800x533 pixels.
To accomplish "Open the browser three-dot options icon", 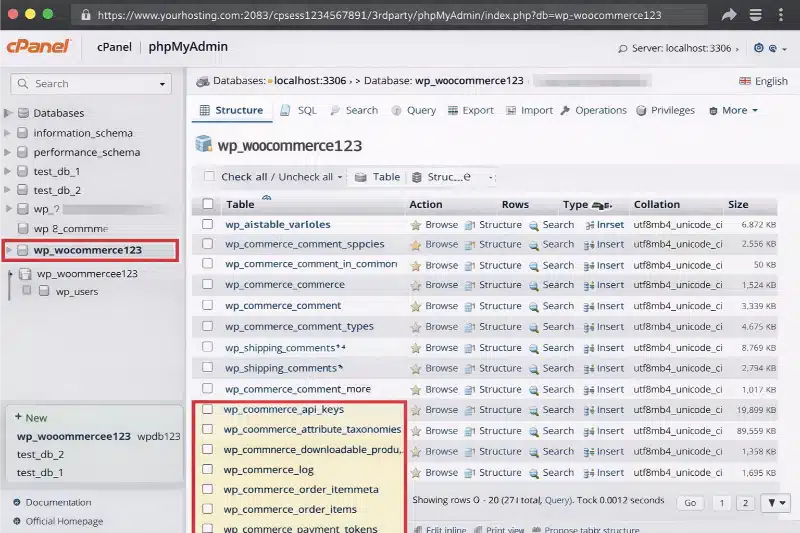I will pos(781,14).
